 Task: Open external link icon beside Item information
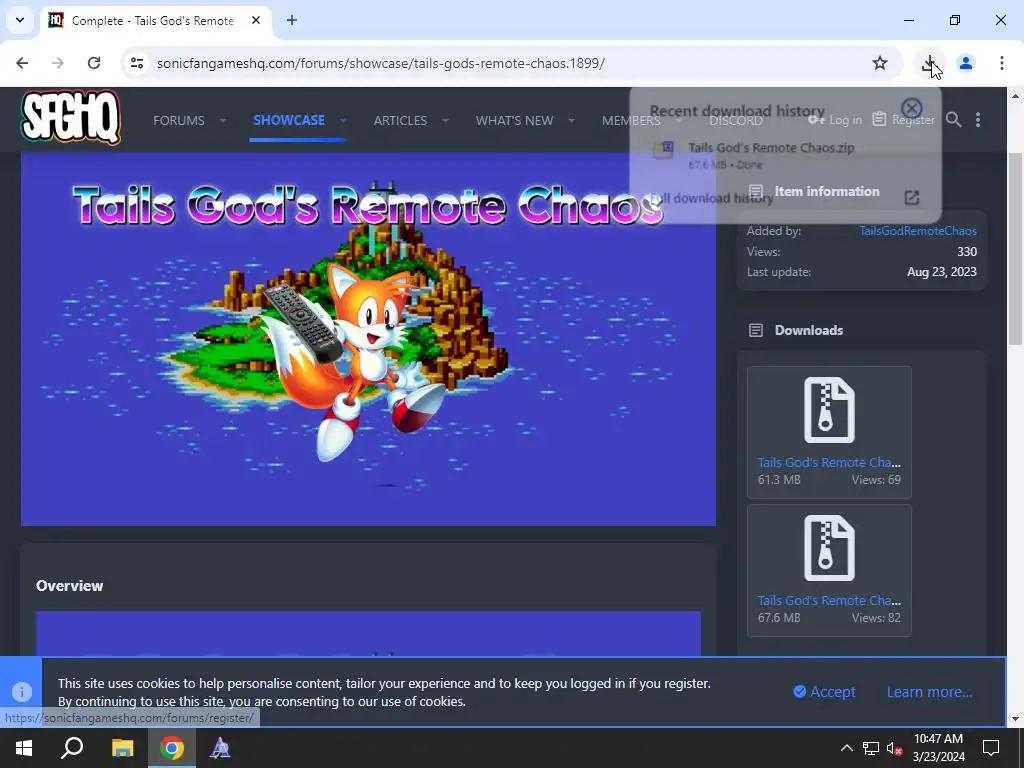point(912,197)
